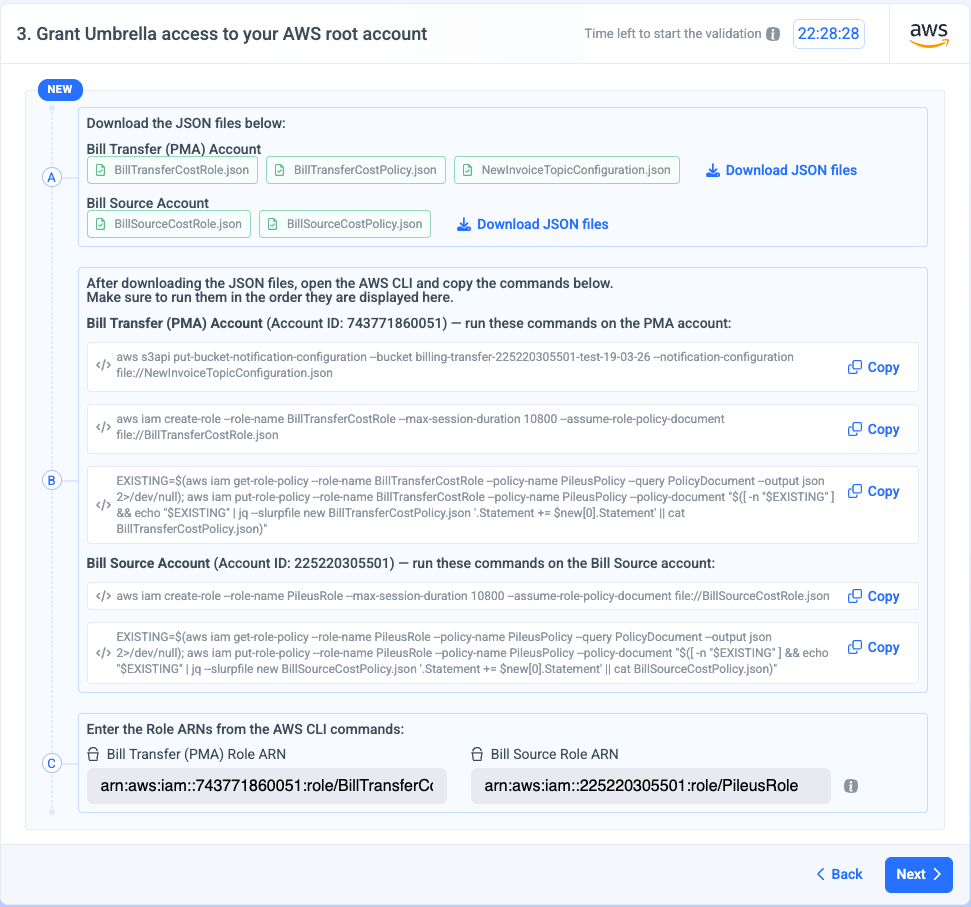
Task: Click the Bill Source Role ARN field
Action: (651, 786)
